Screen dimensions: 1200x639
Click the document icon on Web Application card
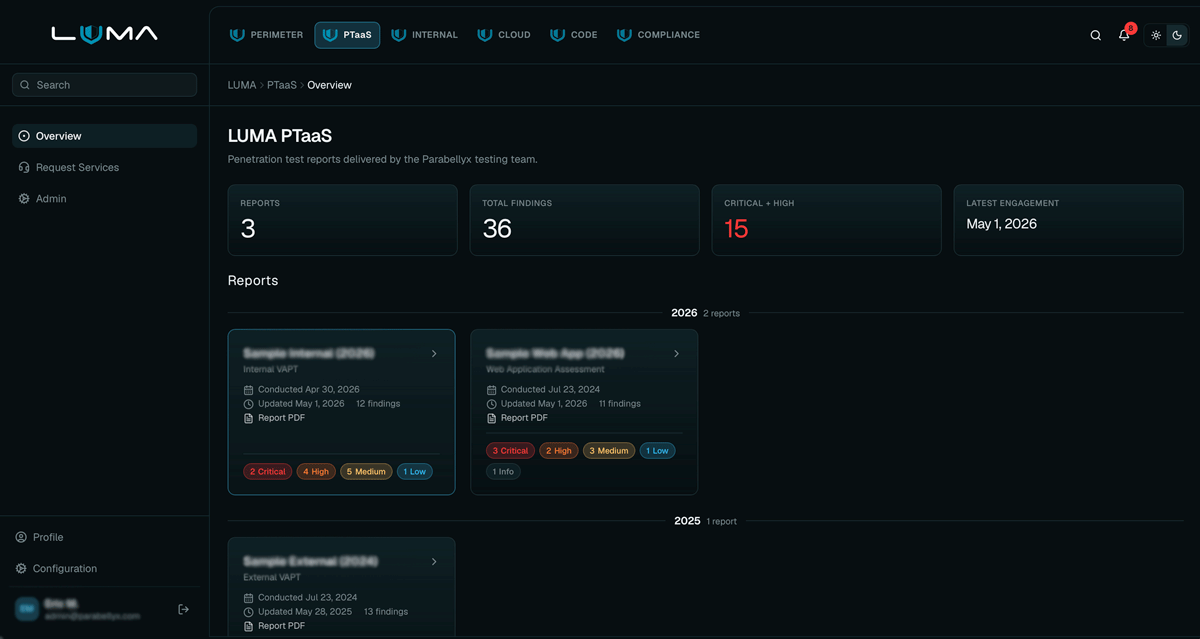(x=492, y=418)
